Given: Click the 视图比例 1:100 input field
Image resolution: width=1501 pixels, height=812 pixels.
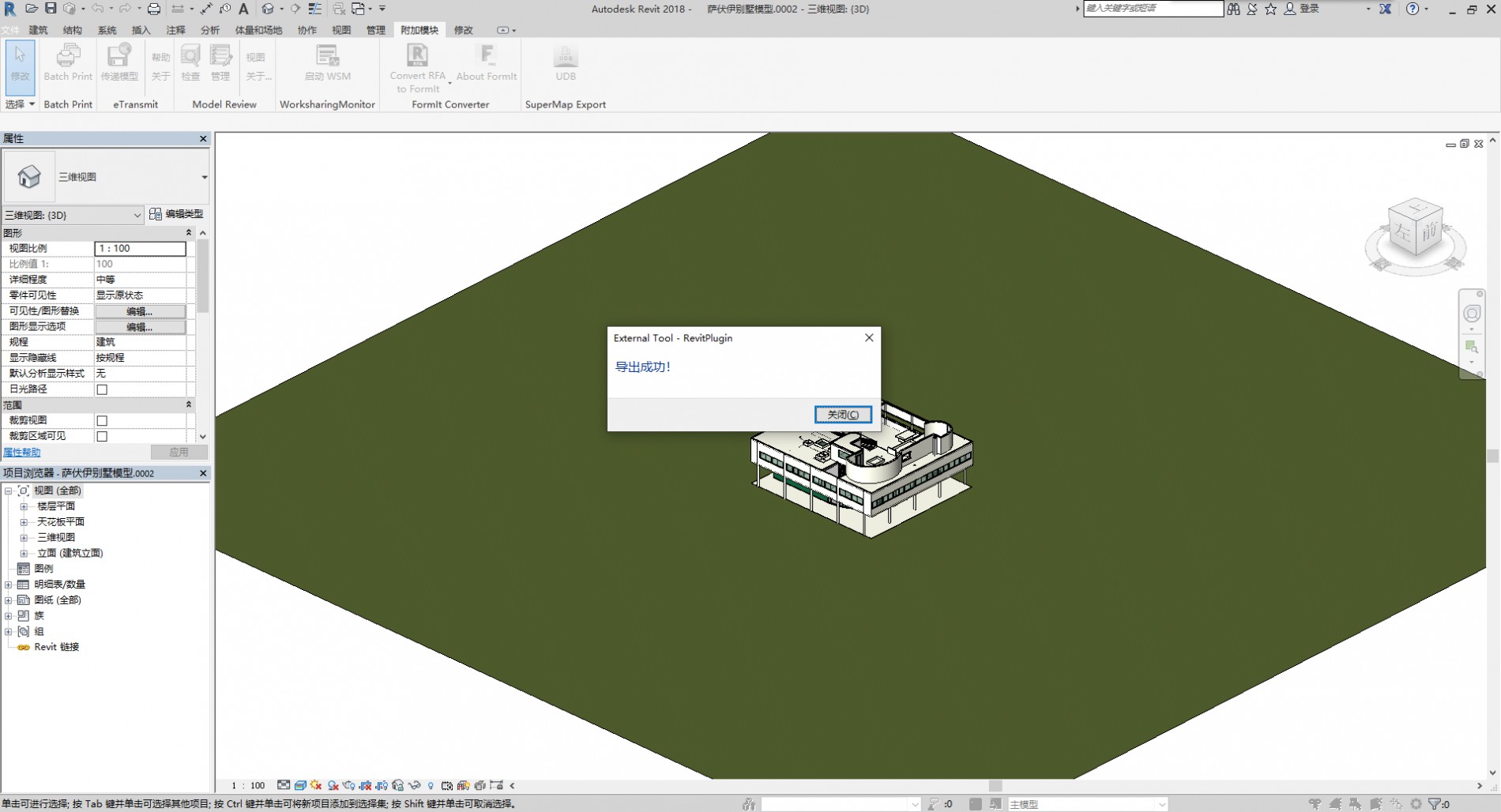Looking at the screenshot, I should 140,248.
